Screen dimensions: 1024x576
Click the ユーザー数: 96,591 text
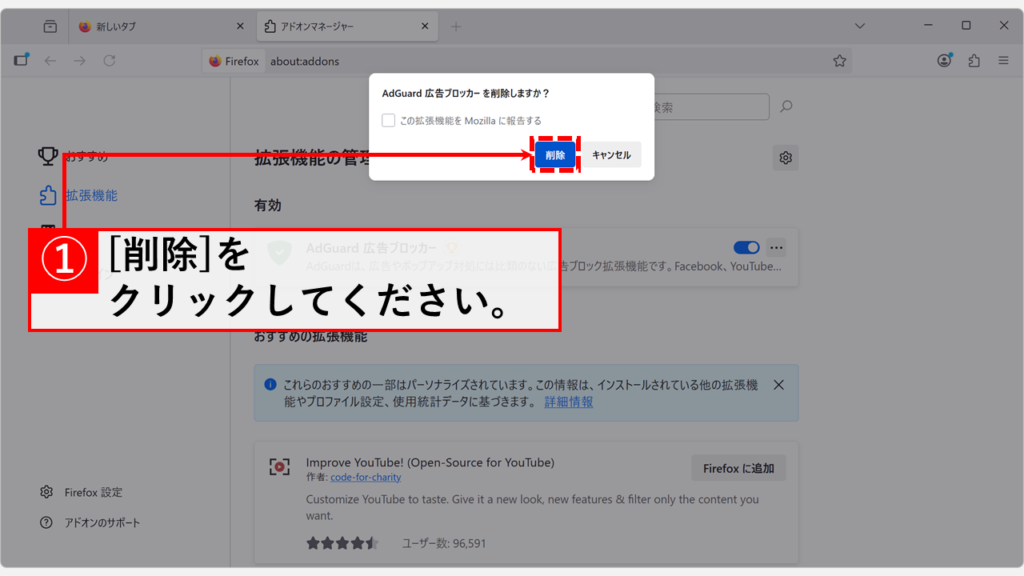[443, 543]
